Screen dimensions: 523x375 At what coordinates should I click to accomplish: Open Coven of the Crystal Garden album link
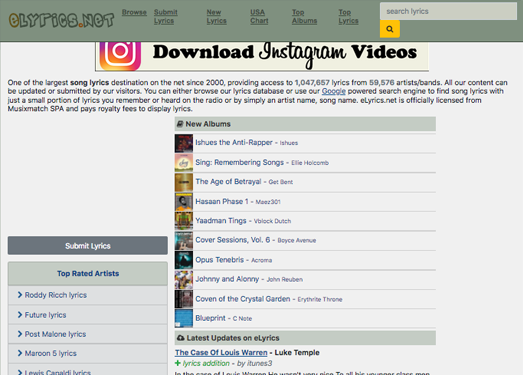(x=243, y=299)
